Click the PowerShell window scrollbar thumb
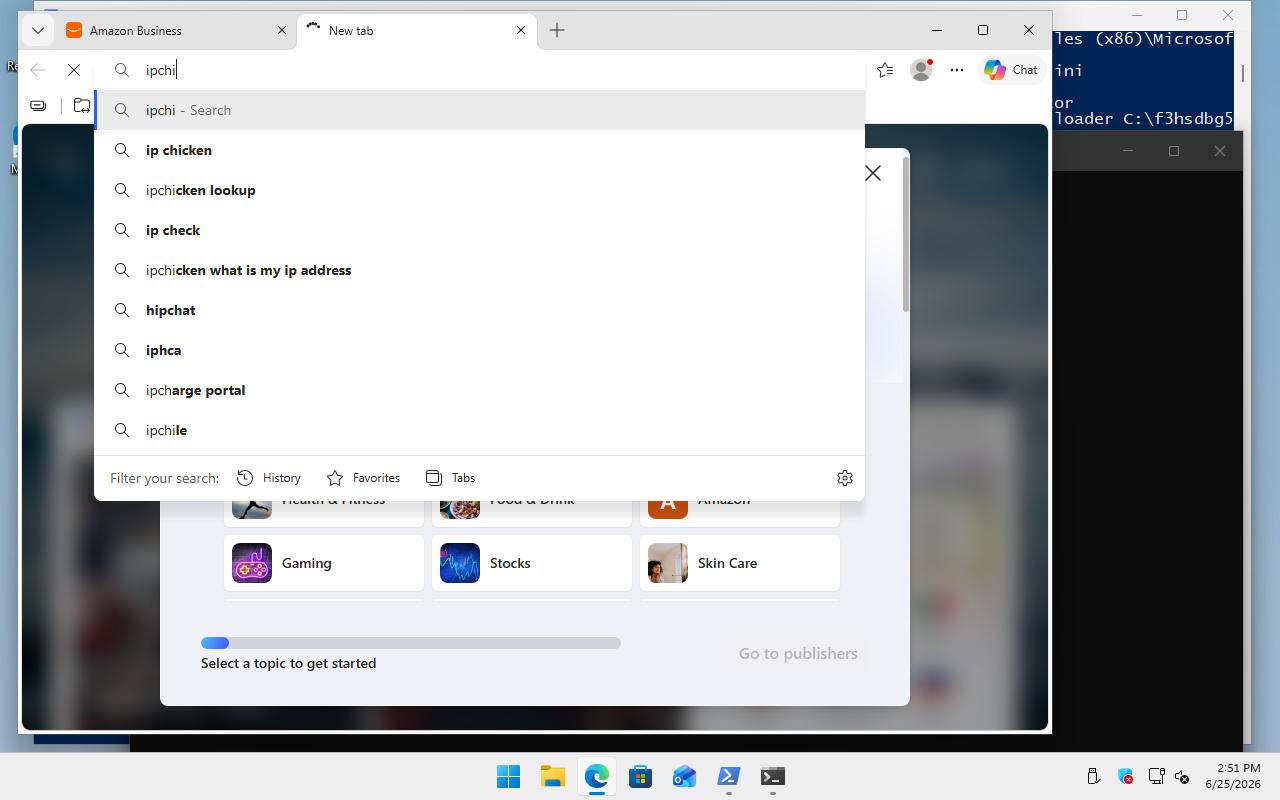The height and width of the screenshot is (800, 1280). [x=1243, y=73]
